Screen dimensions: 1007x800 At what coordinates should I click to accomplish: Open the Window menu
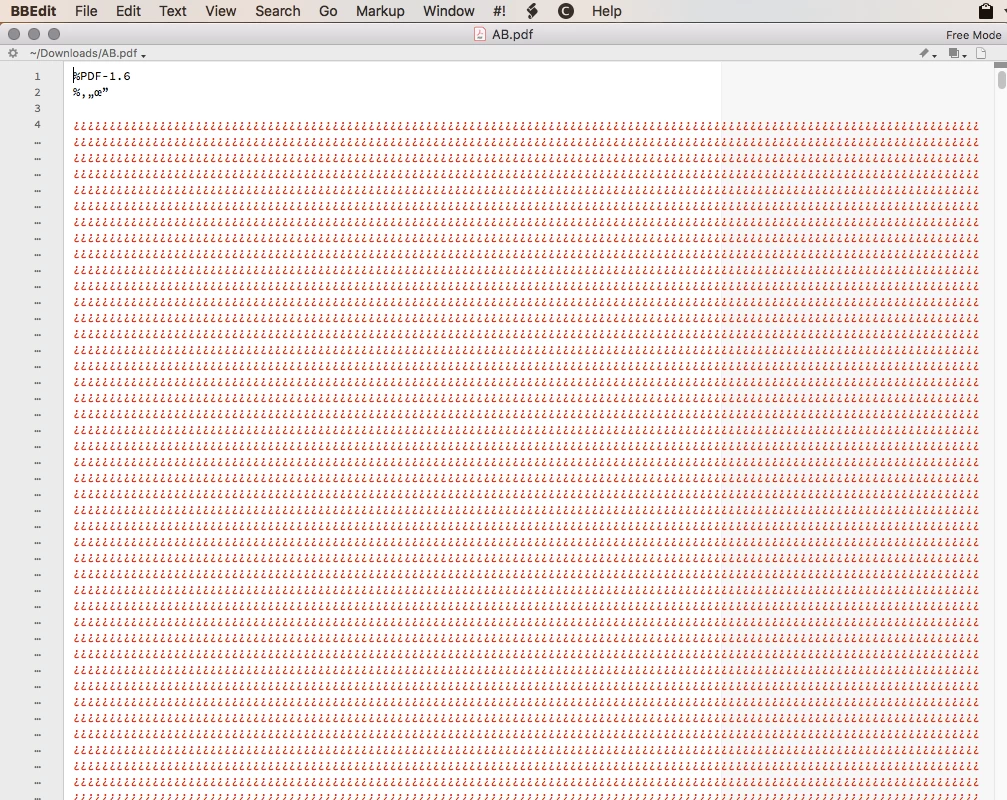click(x=449, y=11)
